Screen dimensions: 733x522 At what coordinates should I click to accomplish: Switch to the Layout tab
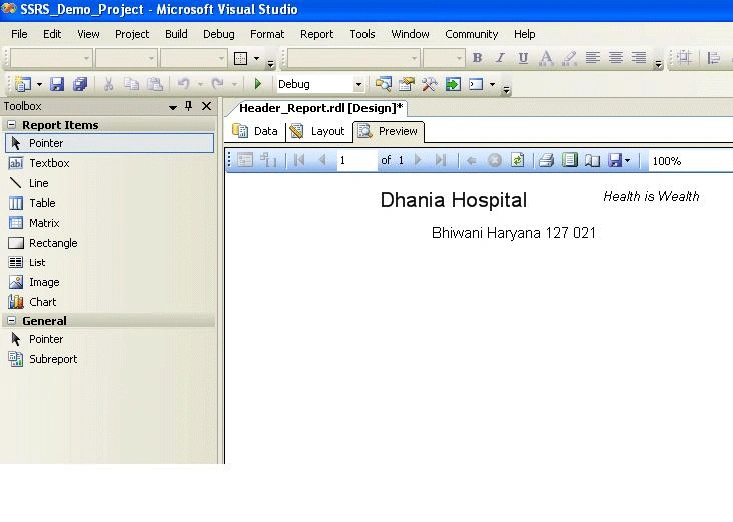click(317, 131)
